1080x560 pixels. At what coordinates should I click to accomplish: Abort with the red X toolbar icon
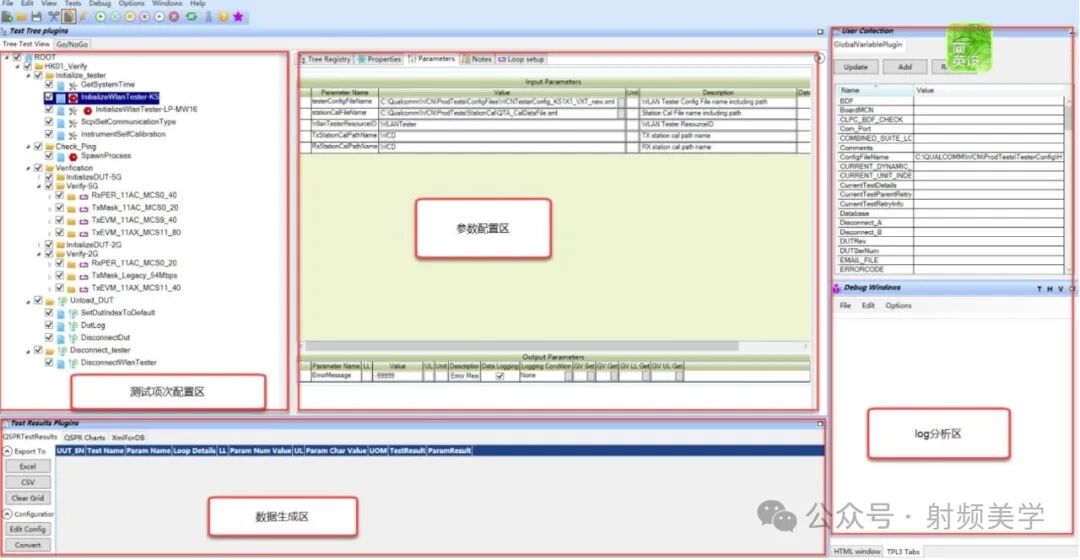click(174, 17)
